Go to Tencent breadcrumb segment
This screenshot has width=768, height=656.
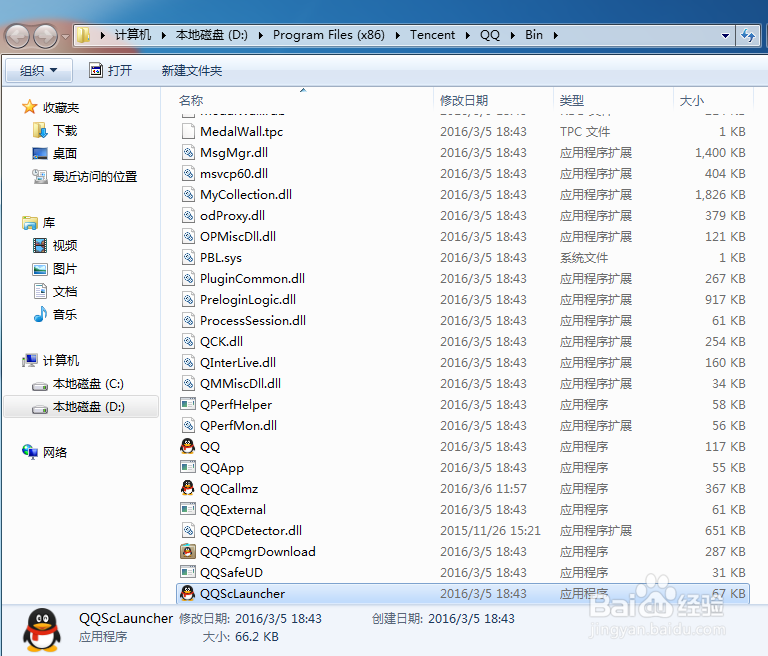[432, 35]
